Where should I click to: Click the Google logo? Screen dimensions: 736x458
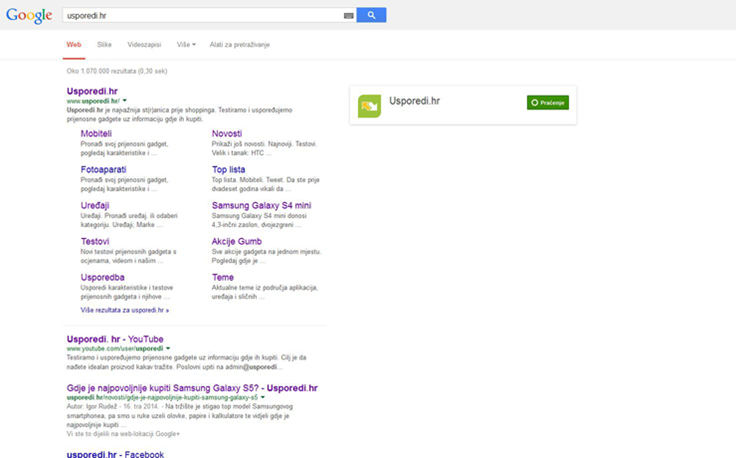coord(29,15)
